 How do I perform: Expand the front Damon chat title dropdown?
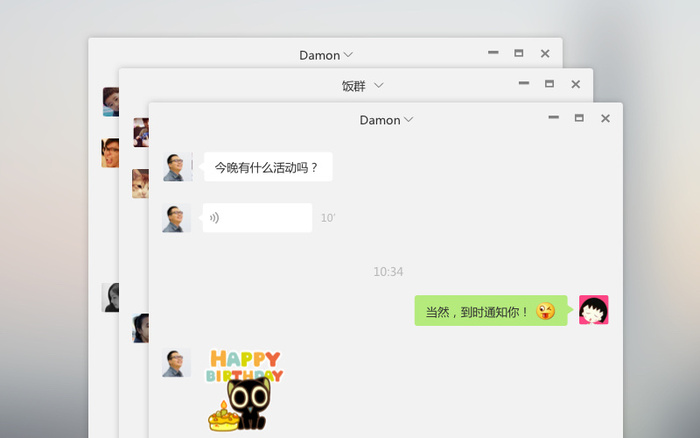[x=408, y=120]
